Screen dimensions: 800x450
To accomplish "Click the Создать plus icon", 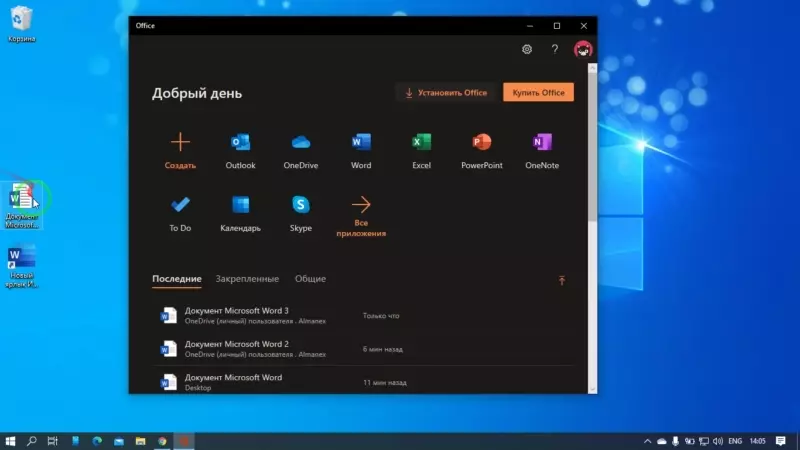I will [180, 142].
